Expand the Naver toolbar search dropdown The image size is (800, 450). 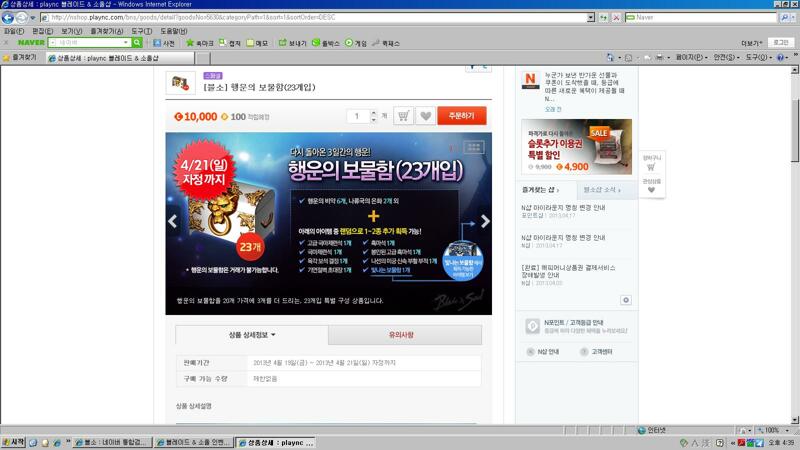(x=126, y=43)
